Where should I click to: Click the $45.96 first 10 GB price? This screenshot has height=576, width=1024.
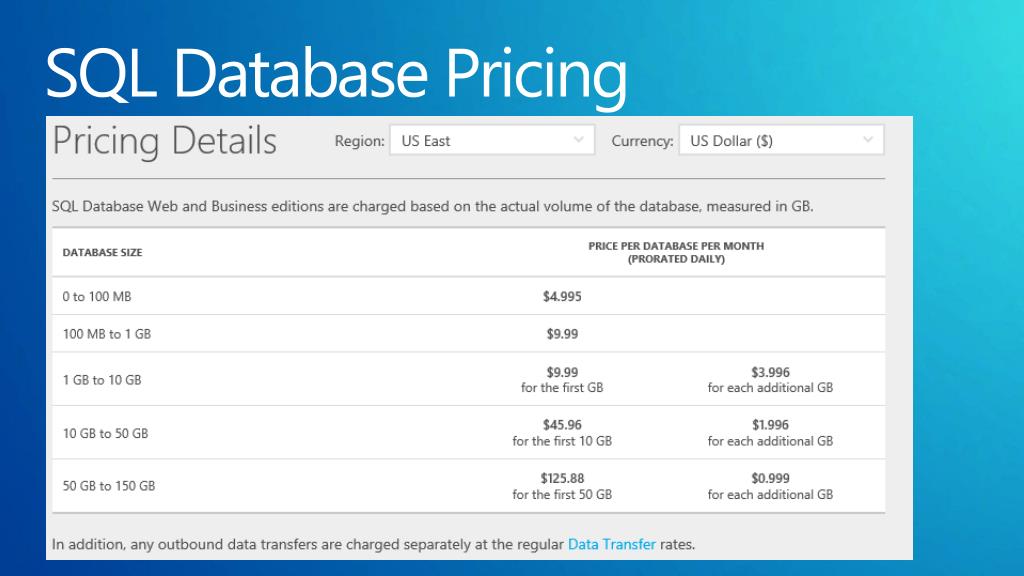(562, 425)
